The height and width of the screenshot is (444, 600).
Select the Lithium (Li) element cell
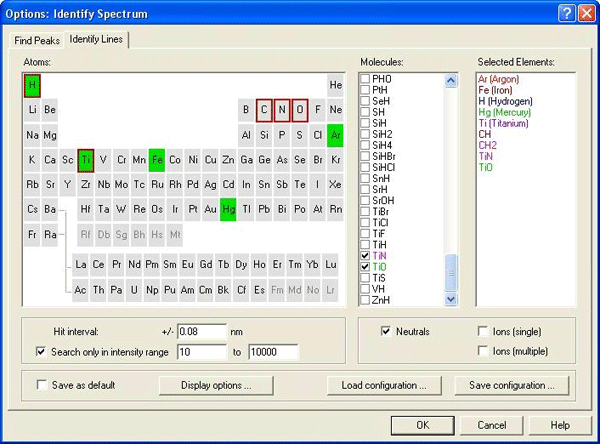32,110
